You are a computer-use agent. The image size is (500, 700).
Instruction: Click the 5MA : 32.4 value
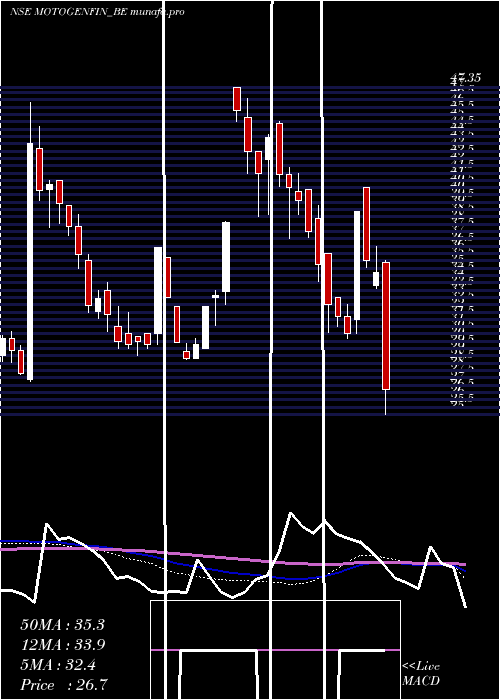(58, 665)
